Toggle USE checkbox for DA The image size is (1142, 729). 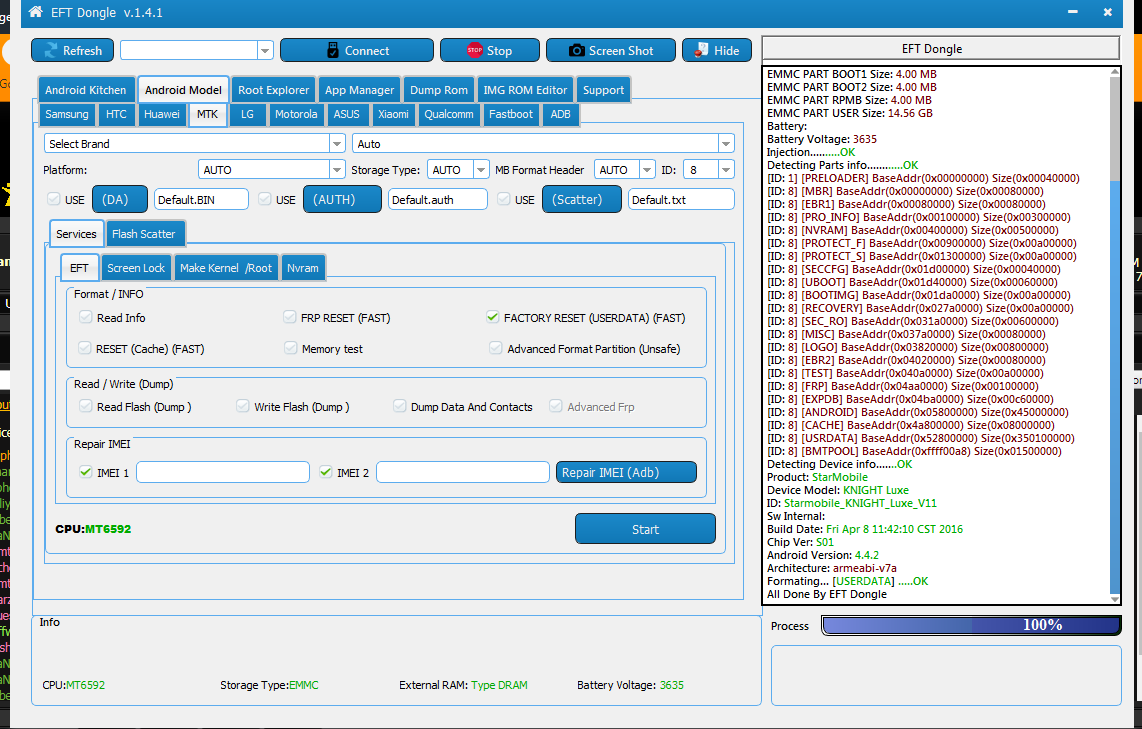(54, 199)
